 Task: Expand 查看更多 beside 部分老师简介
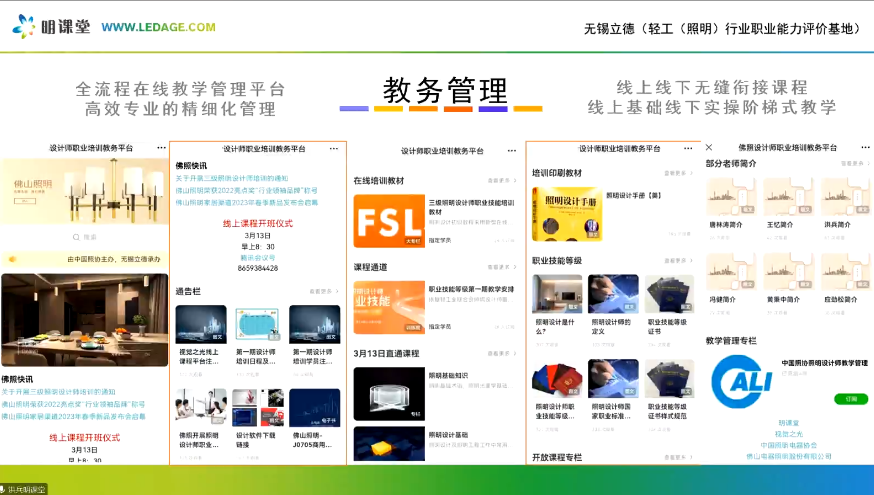(855, 163)
